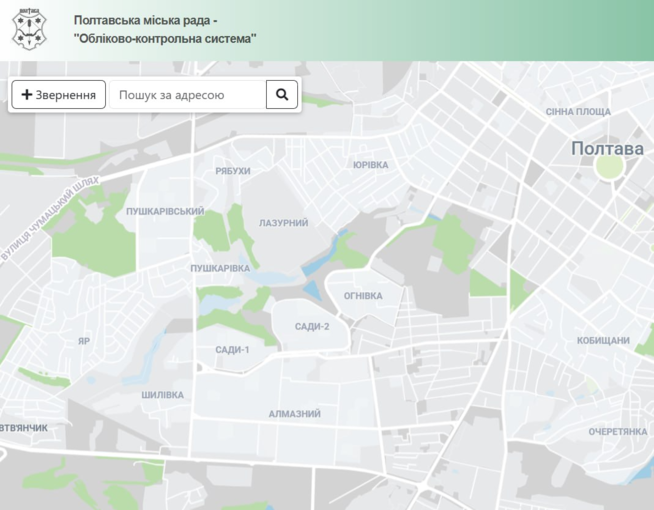Click the ЯР district label
The image size is (654, 510).
click(84, 341)
